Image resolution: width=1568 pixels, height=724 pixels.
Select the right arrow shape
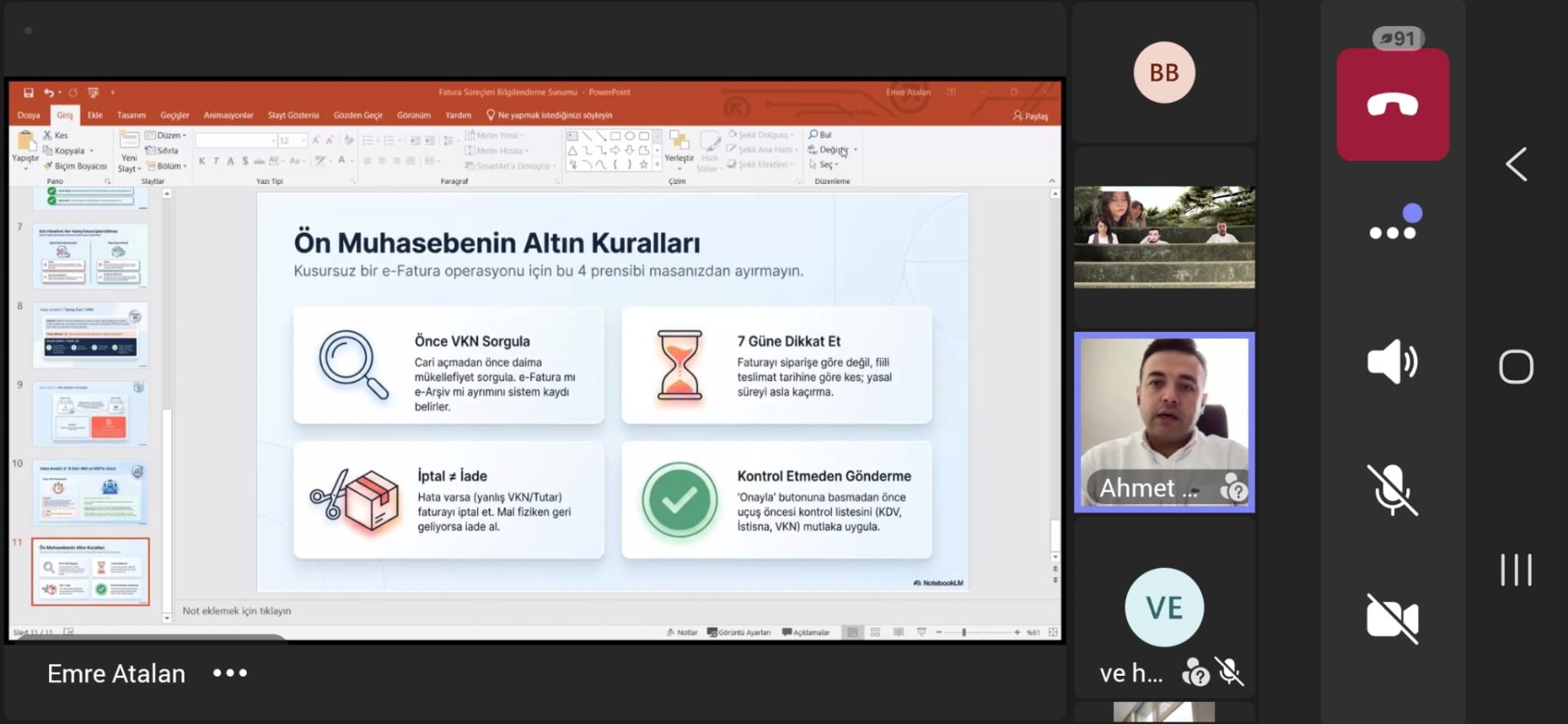[x=615, y=150]
